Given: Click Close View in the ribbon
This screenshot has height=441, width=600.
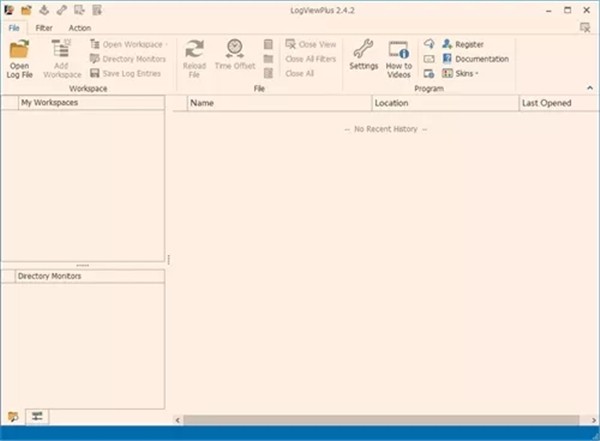Looking at the screenshot, I should point(311,44).
